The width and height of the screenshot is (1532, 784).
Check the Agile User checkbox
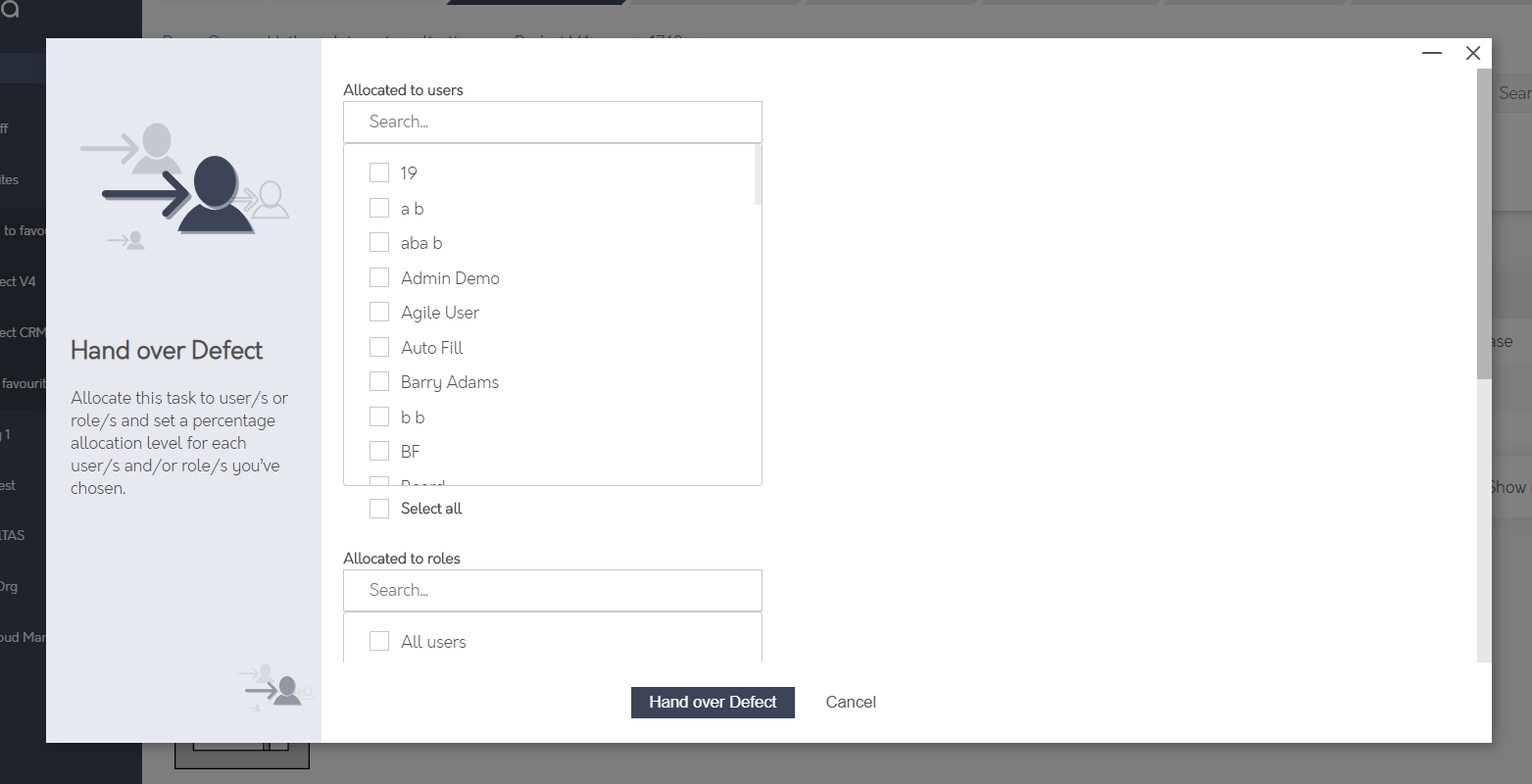pyautogui.click(x=379, y=313)
